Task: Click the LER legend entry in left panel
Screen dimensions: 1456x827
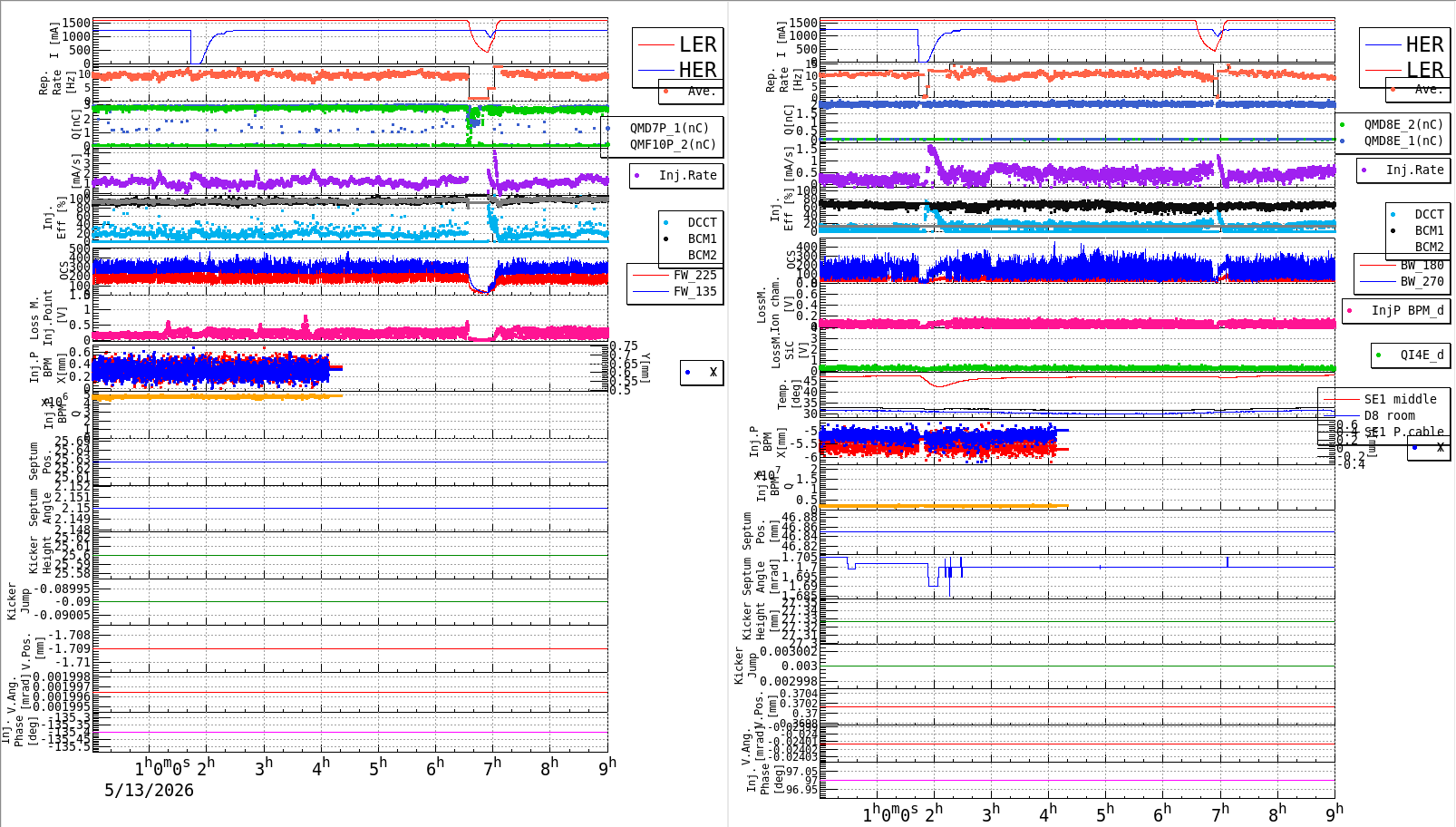Action: coord(697,44)
